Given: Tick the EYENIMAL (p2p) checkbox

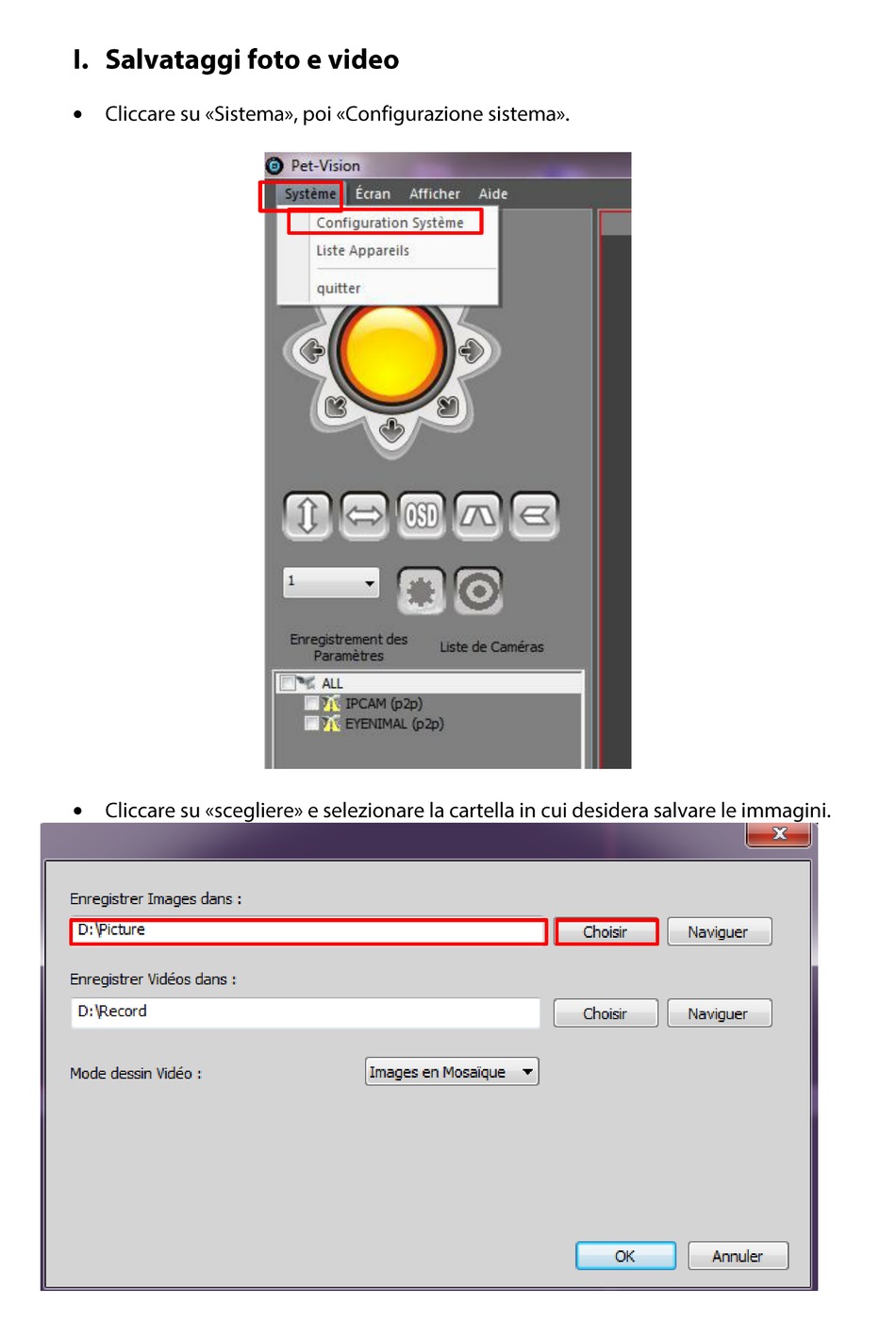Looking at the screenshot, I should [311, 724].
